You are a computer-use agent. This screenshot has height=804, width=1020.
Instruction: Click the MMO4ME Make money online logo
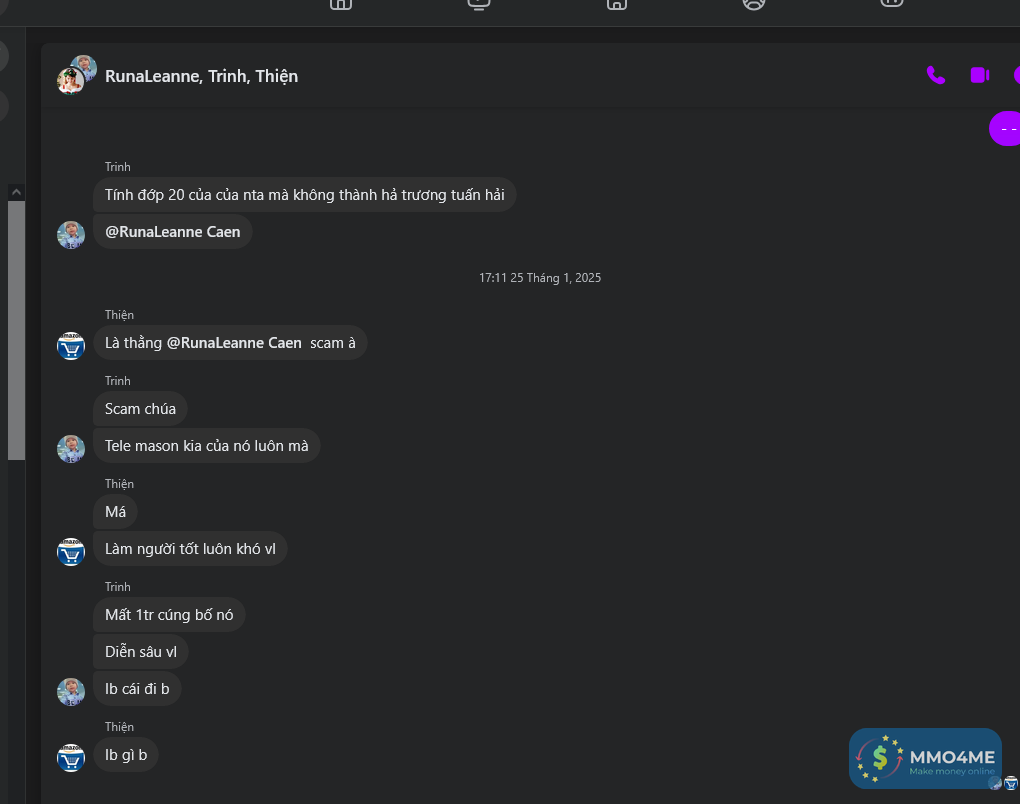tap(925, 758)
